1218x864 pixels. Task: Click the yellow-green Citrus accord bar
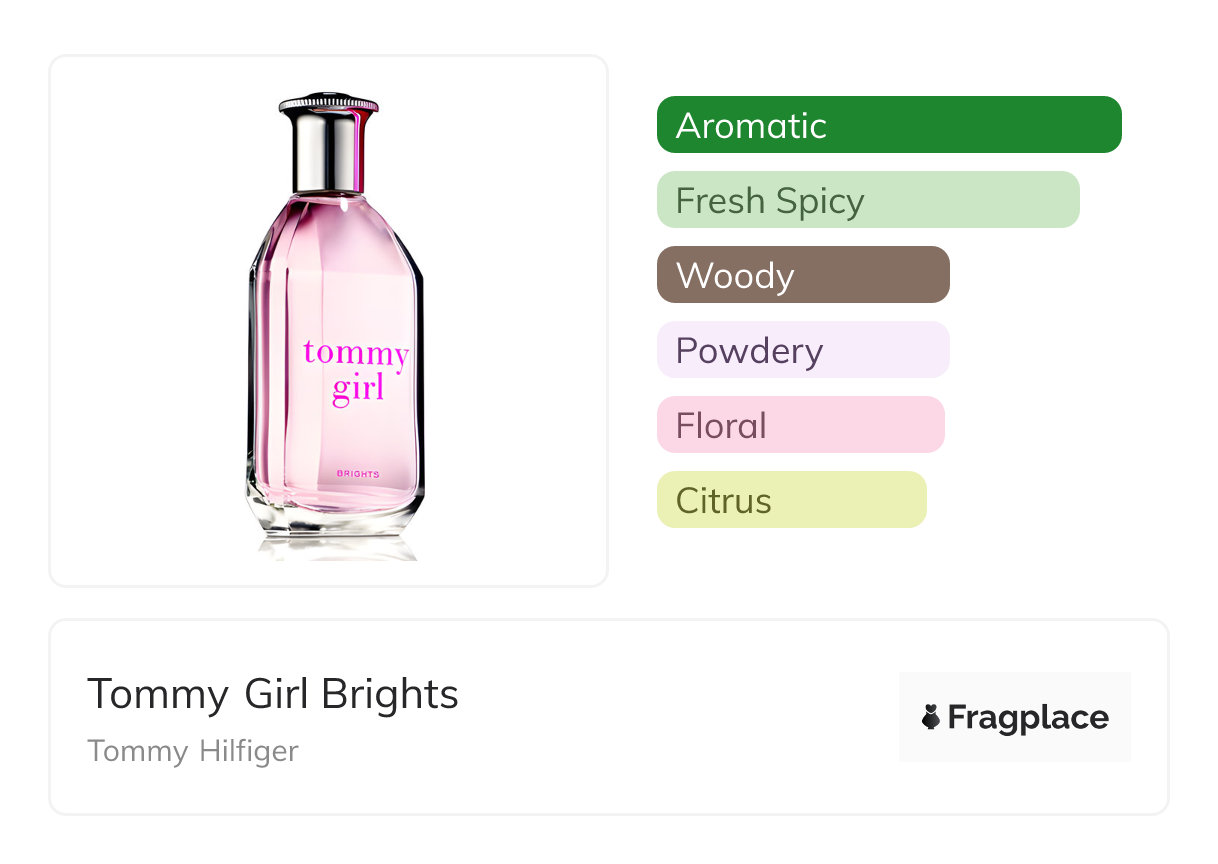click(791, 500)
